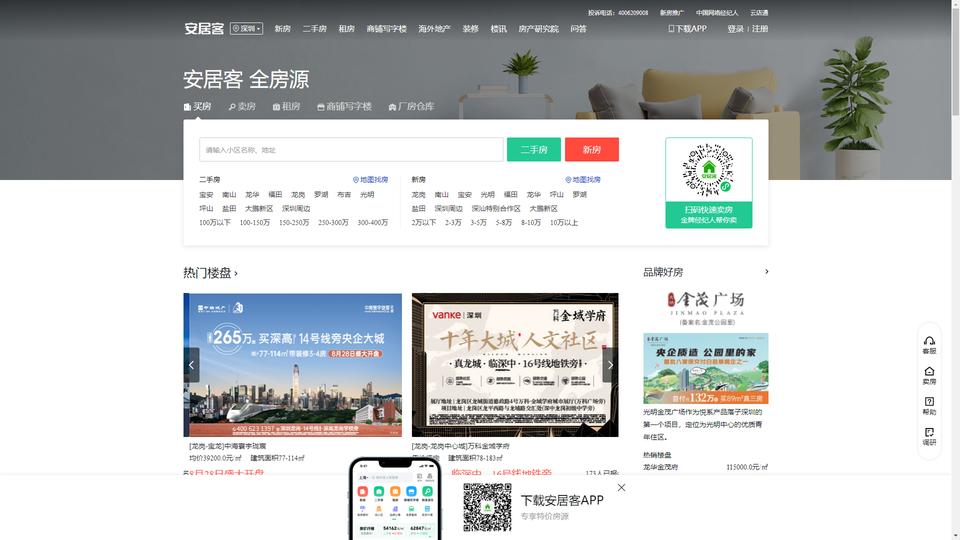Viewport: 960px width, 540px height.
Task: Click the red 新房 search button
Action: [x=591, y=149]
